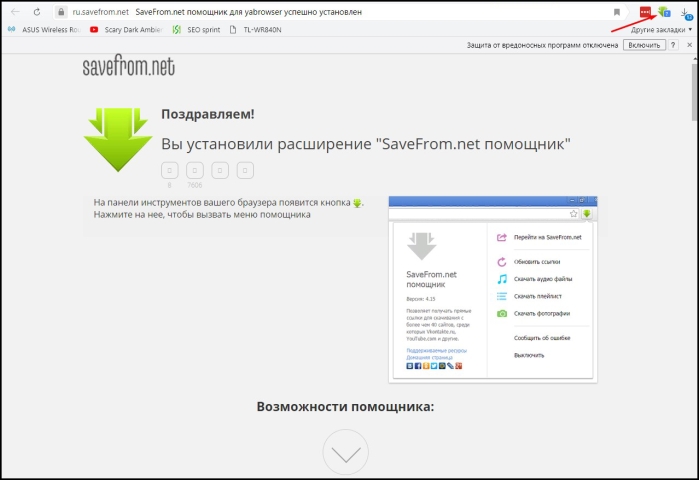Screen dimensions: 699x480
Task: Click the Возможности помощника: heading
Action: (345, 406)
